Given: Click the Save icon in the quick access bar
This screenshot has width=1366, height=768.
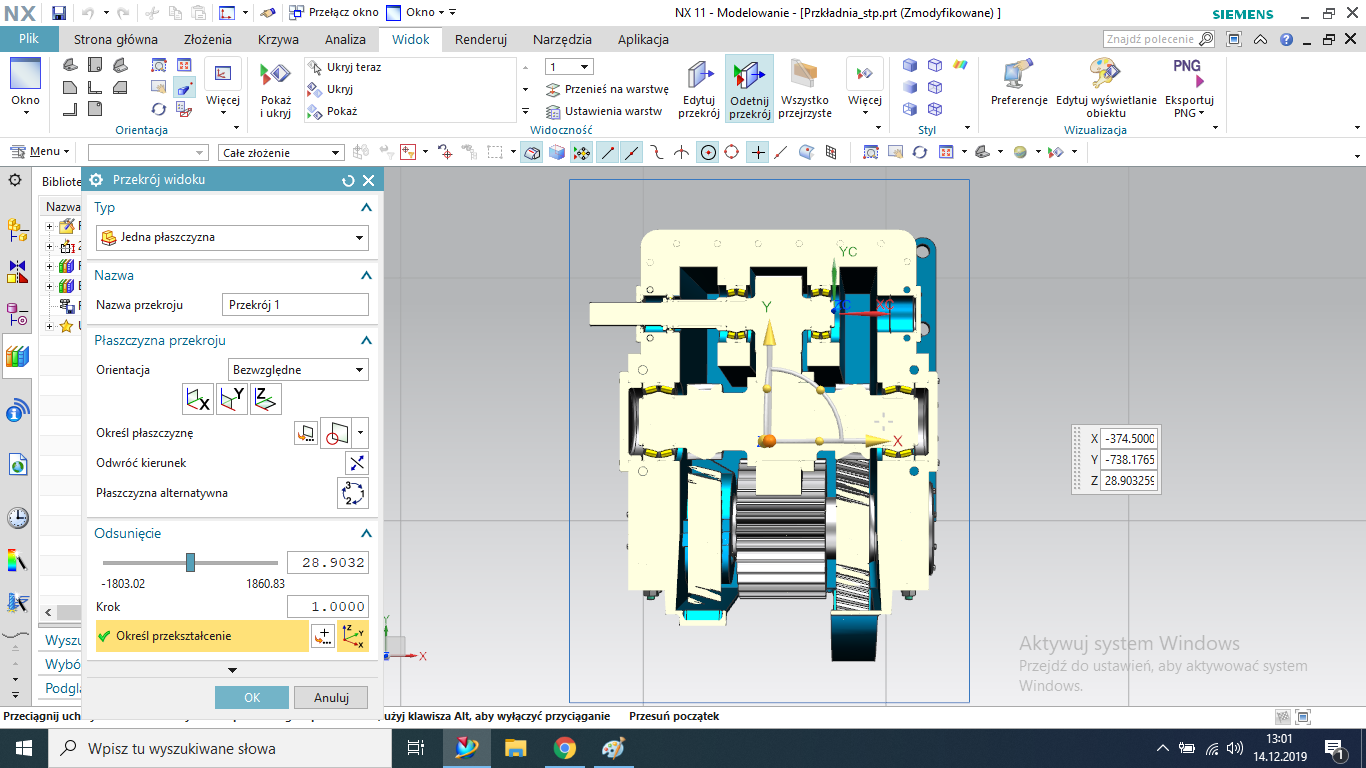Looking at the screenshot, I should [59, 13].
